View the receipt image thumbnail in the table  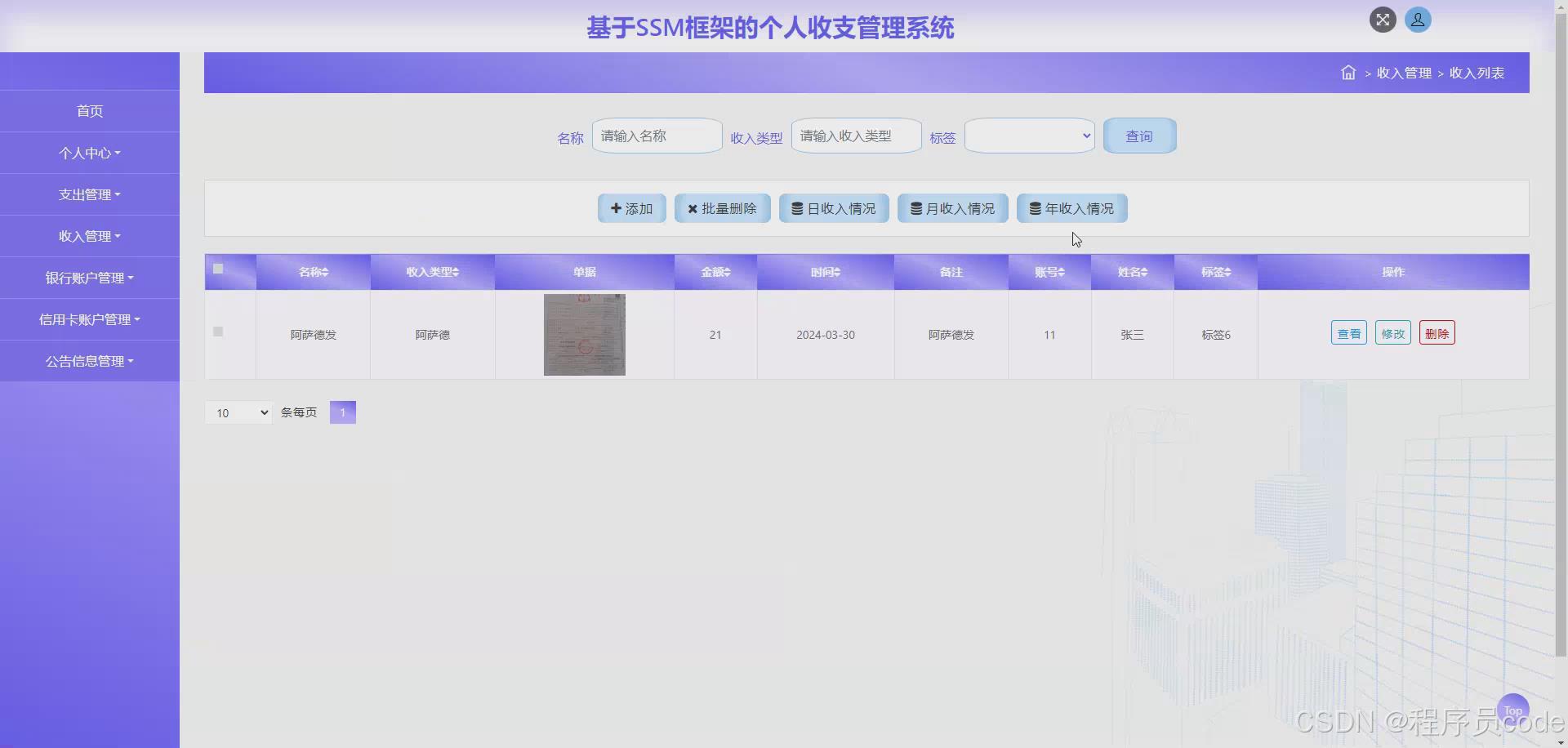coord(584,334)
